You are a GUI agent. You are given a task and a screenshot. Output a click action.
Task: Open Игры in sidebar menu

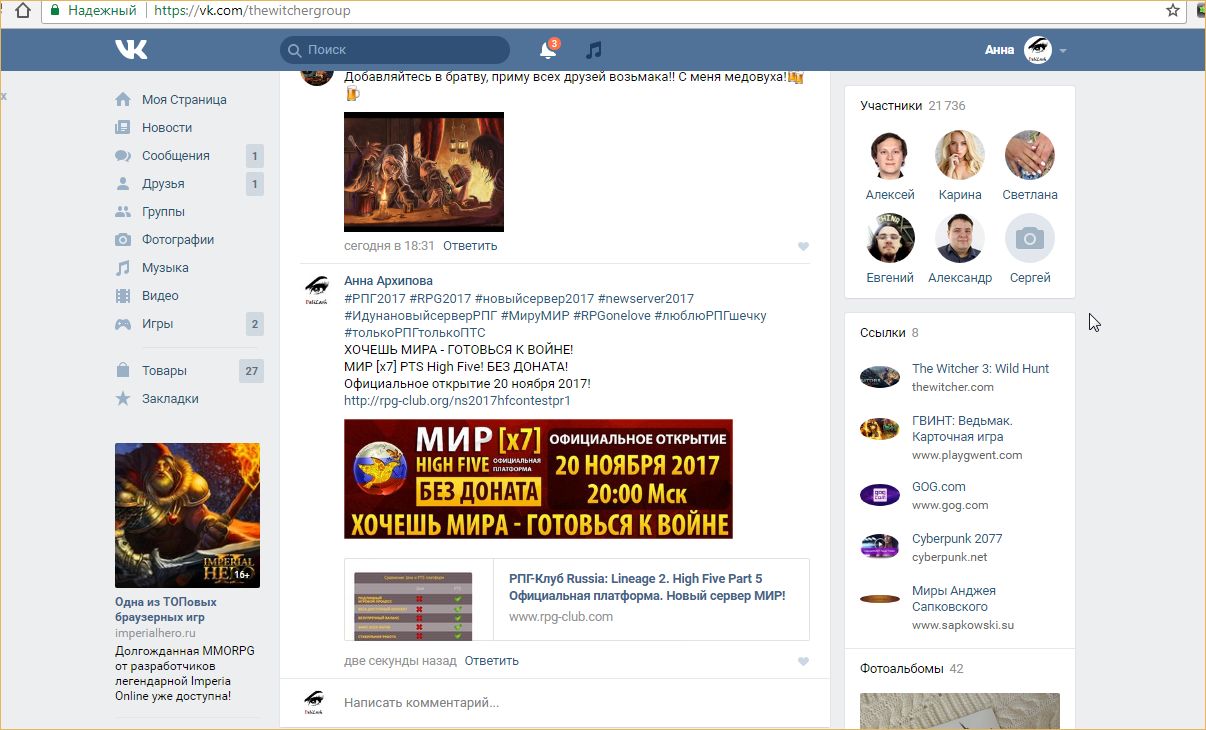tap(157, 324)
